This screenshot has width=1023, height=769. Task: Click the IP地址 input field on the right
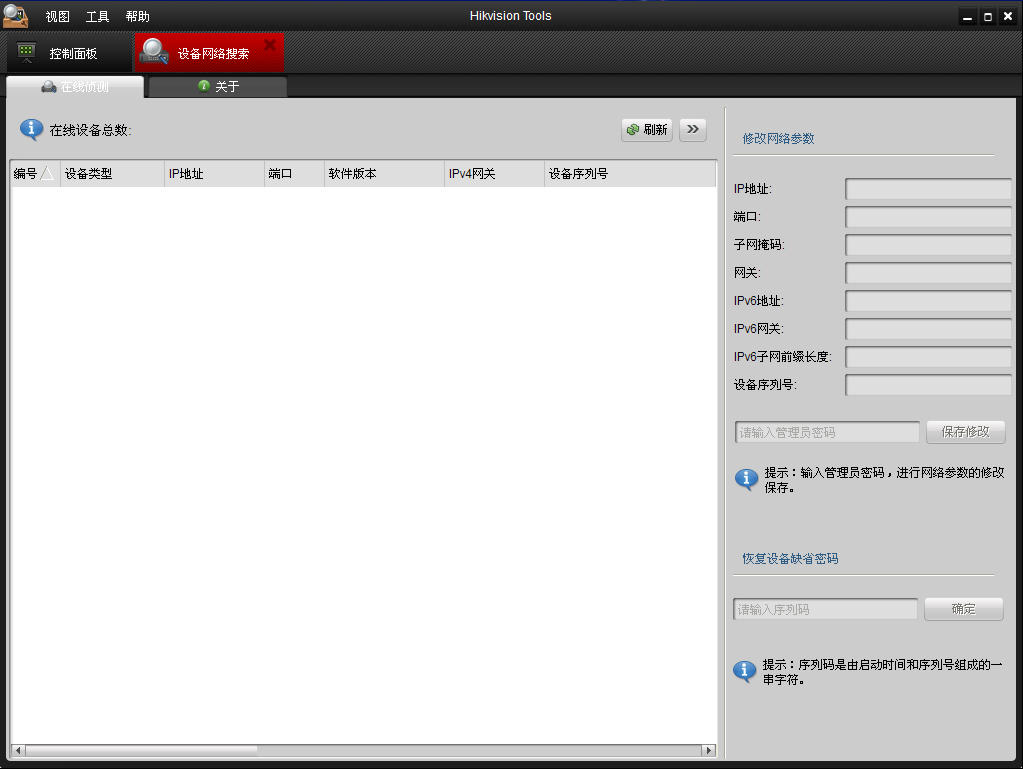927,188
